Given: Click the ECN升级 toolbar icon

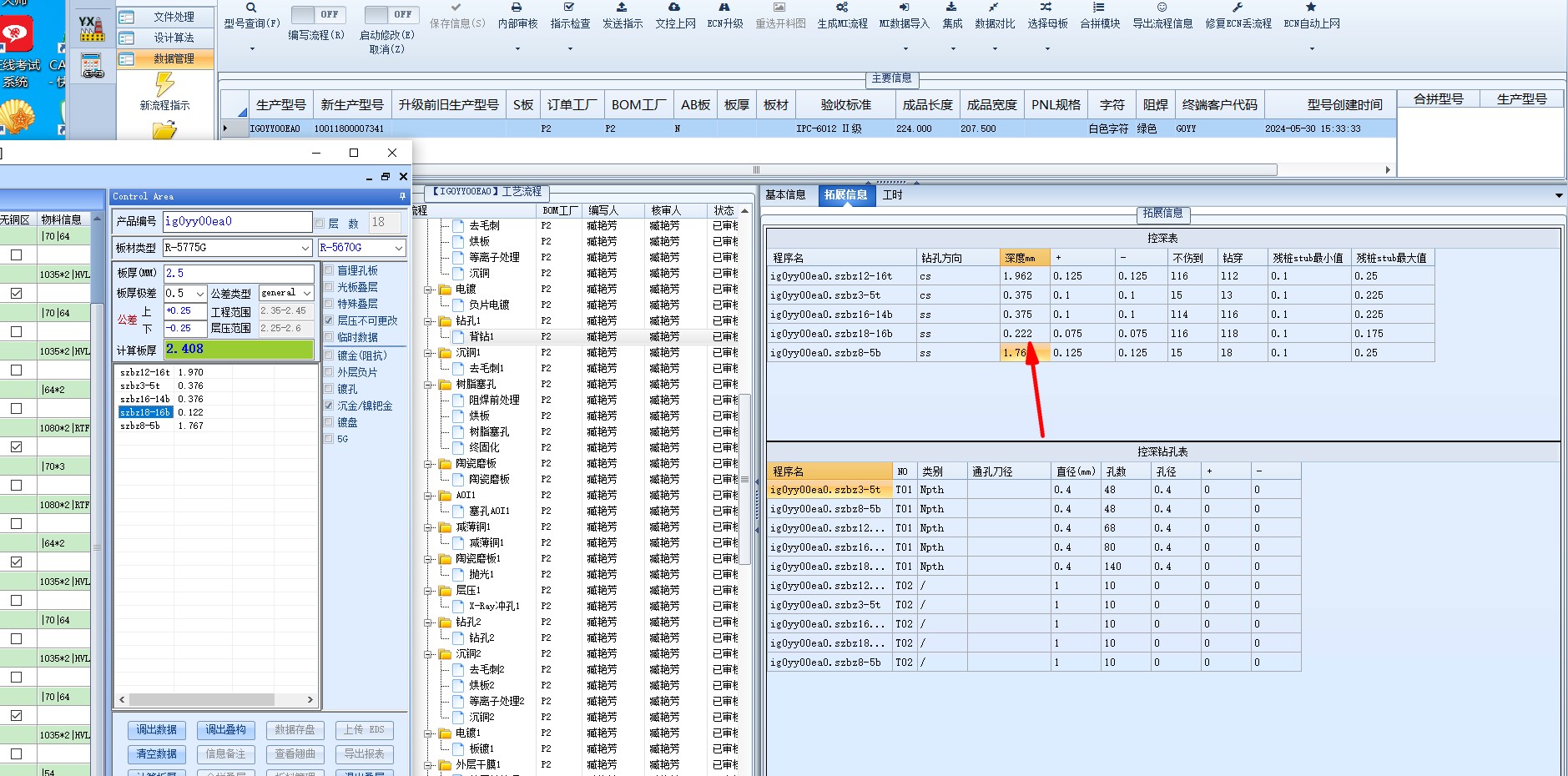Looking at the screenshot, I should click(724, 8).
